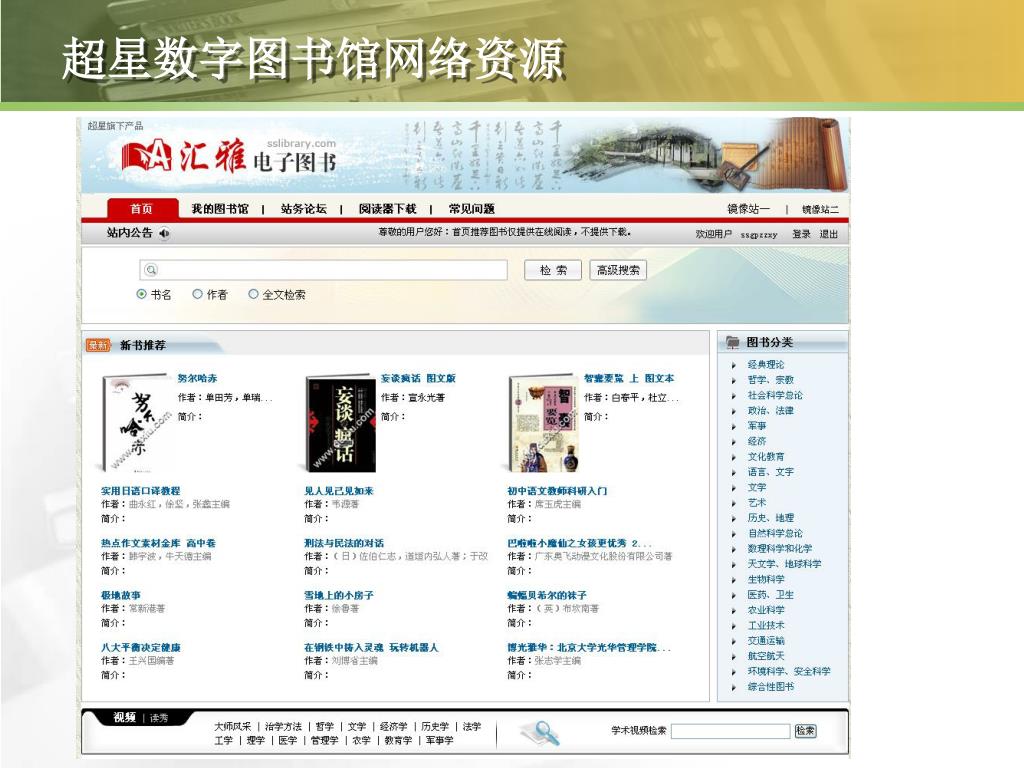
Task: Click the magnifier icon in the search box
Action: [151, 270]
